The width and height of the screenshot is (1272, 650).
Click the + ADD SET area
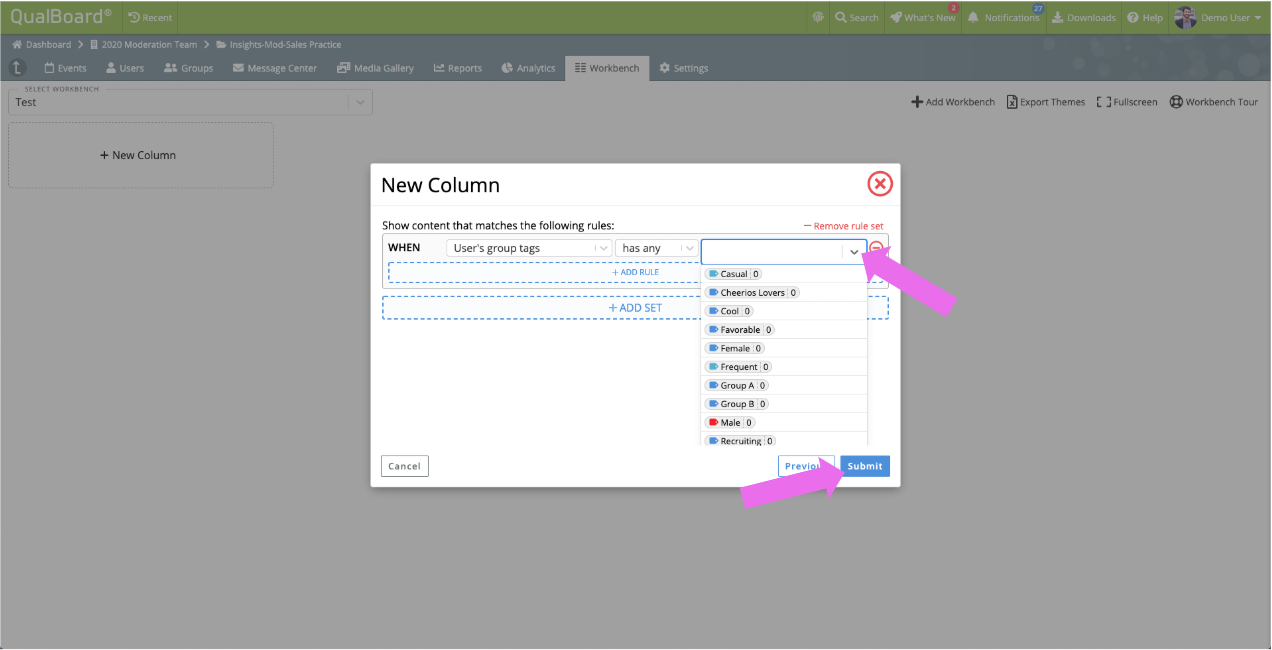[635, 308]
